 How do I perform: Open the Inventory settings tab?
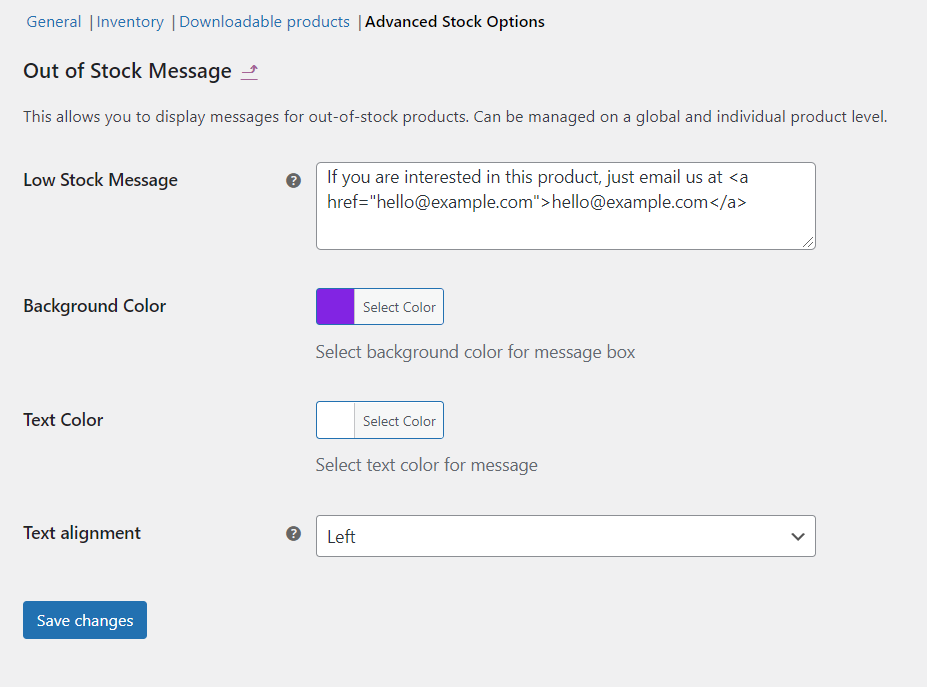tap(130, 21)
